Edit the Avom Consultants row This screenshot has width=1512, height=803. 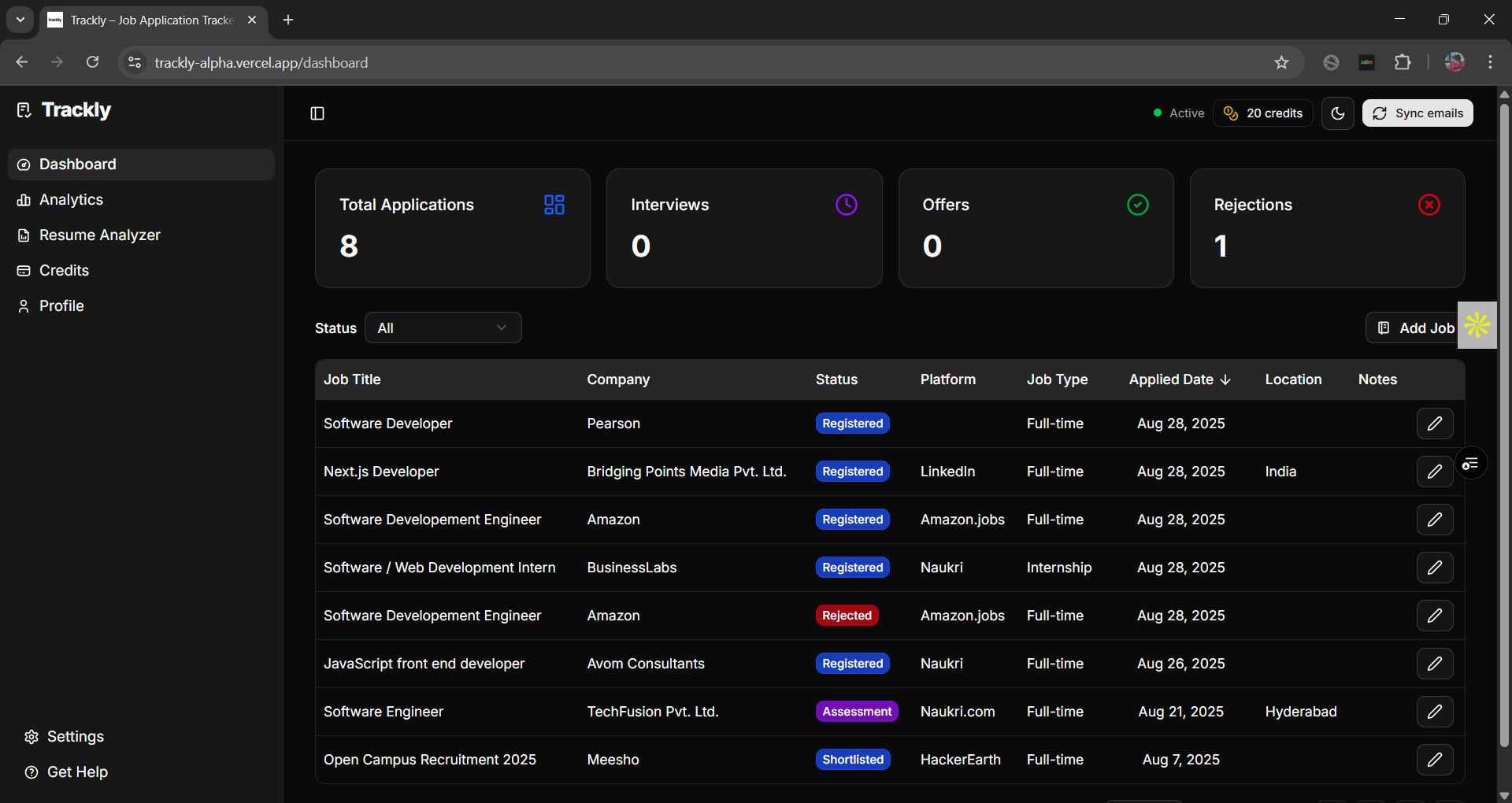(x=1435, y=664)
